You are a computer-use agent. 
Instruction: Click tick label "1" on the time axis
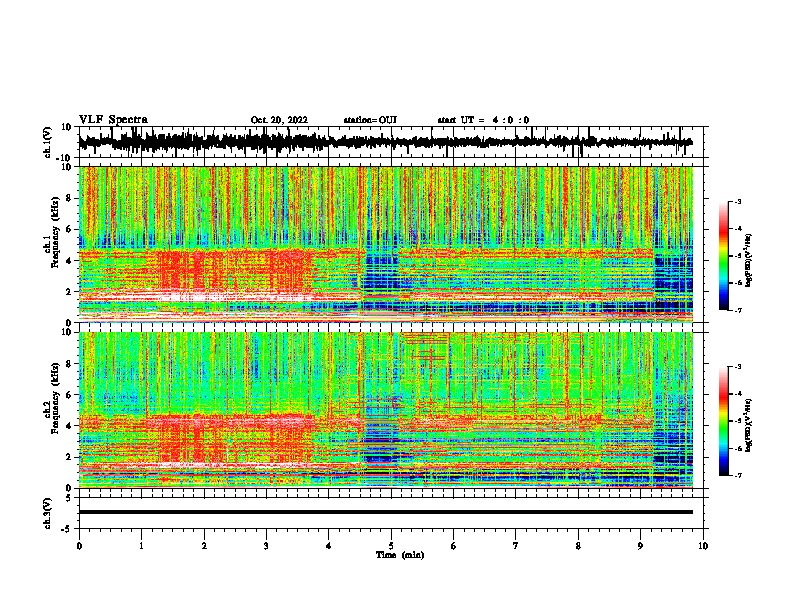point(141,546)
